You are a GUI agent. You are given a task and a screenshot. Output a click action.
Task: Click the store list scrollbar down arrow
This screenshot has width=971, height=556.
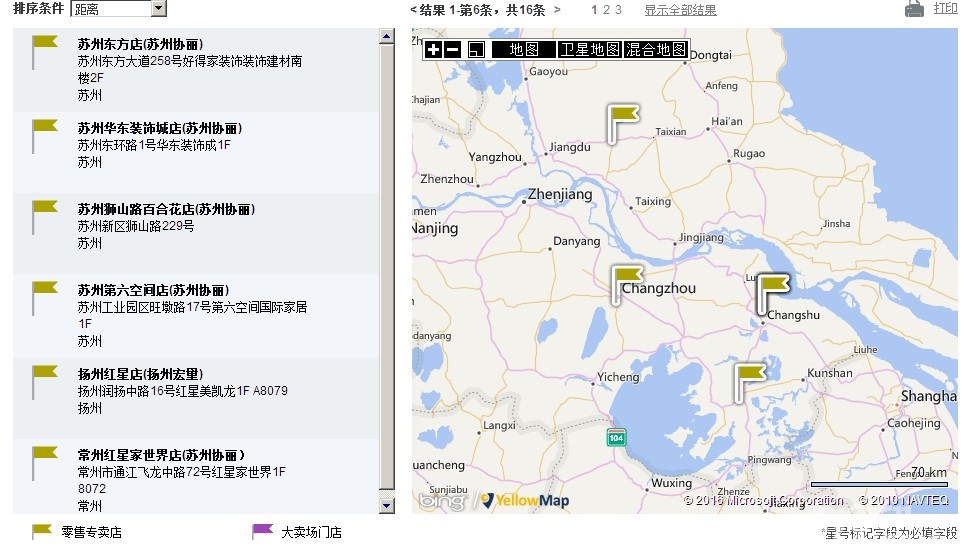pos(387,506)
